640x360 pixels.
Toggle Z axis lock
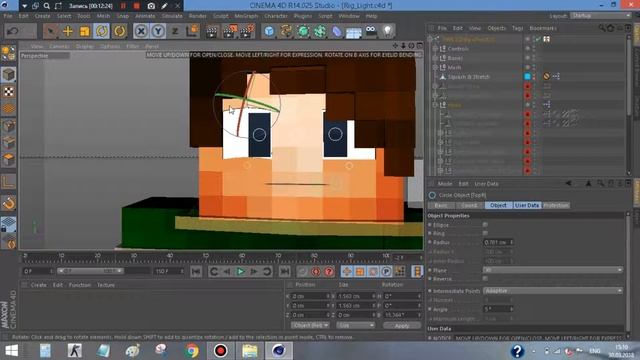click(175, 31)
